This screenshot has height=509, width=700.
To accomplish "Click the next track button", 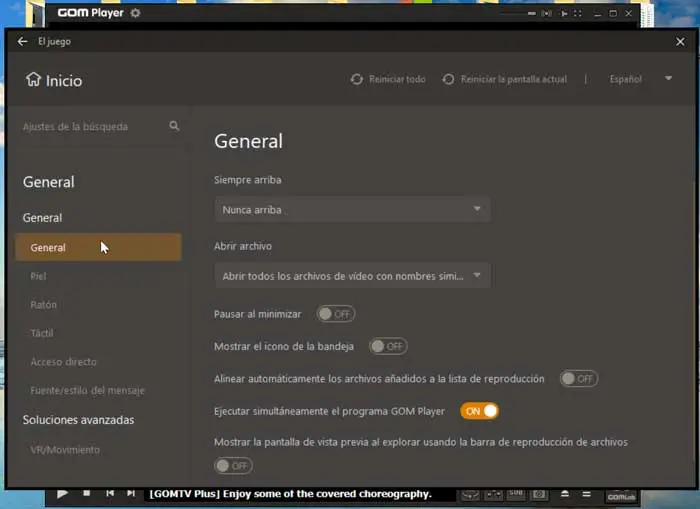I will click(x=131, y=493).
